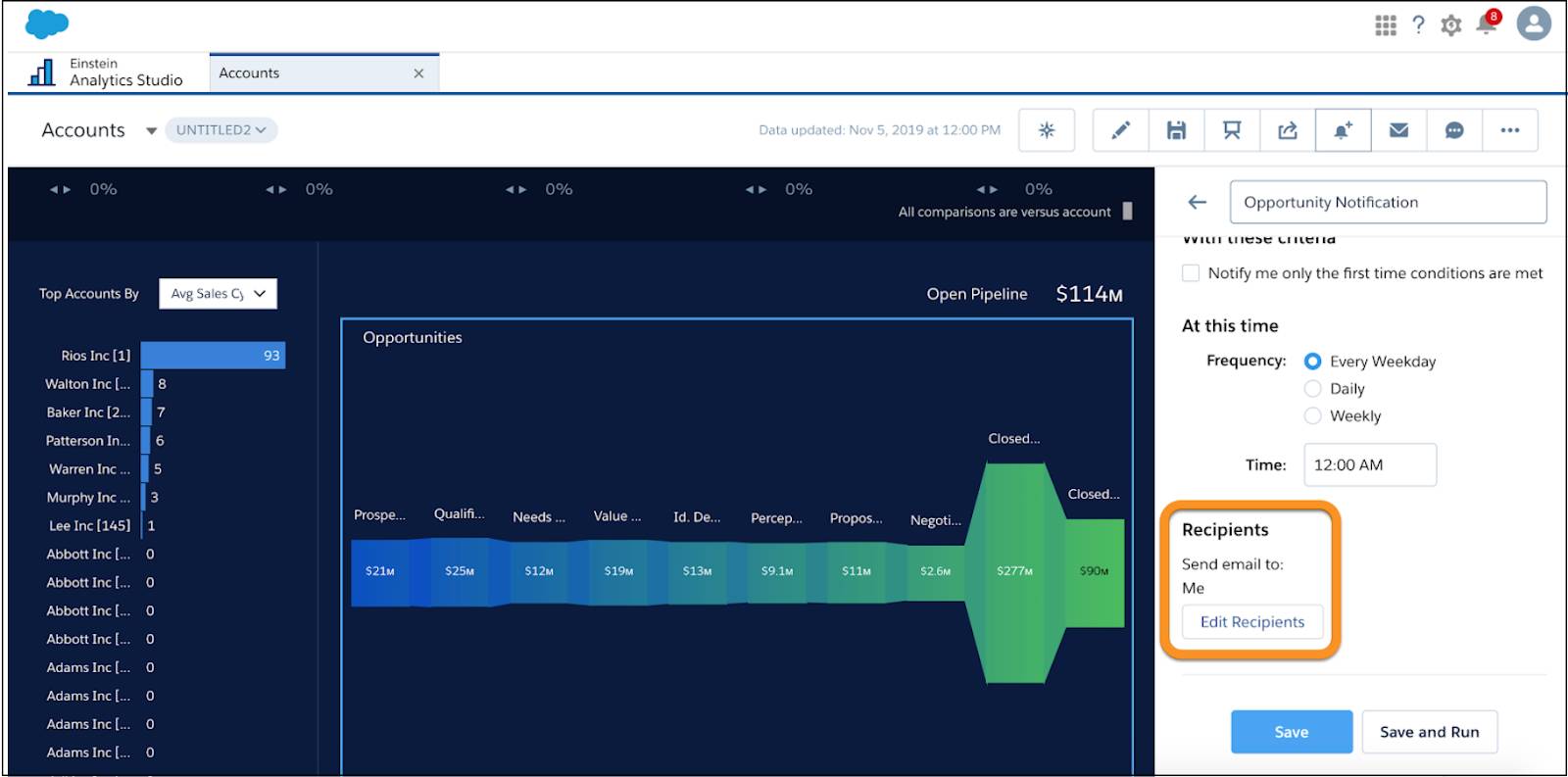Click the Time field showing 12:00 AM
1568x777 pixels.
coord(1370,464)
